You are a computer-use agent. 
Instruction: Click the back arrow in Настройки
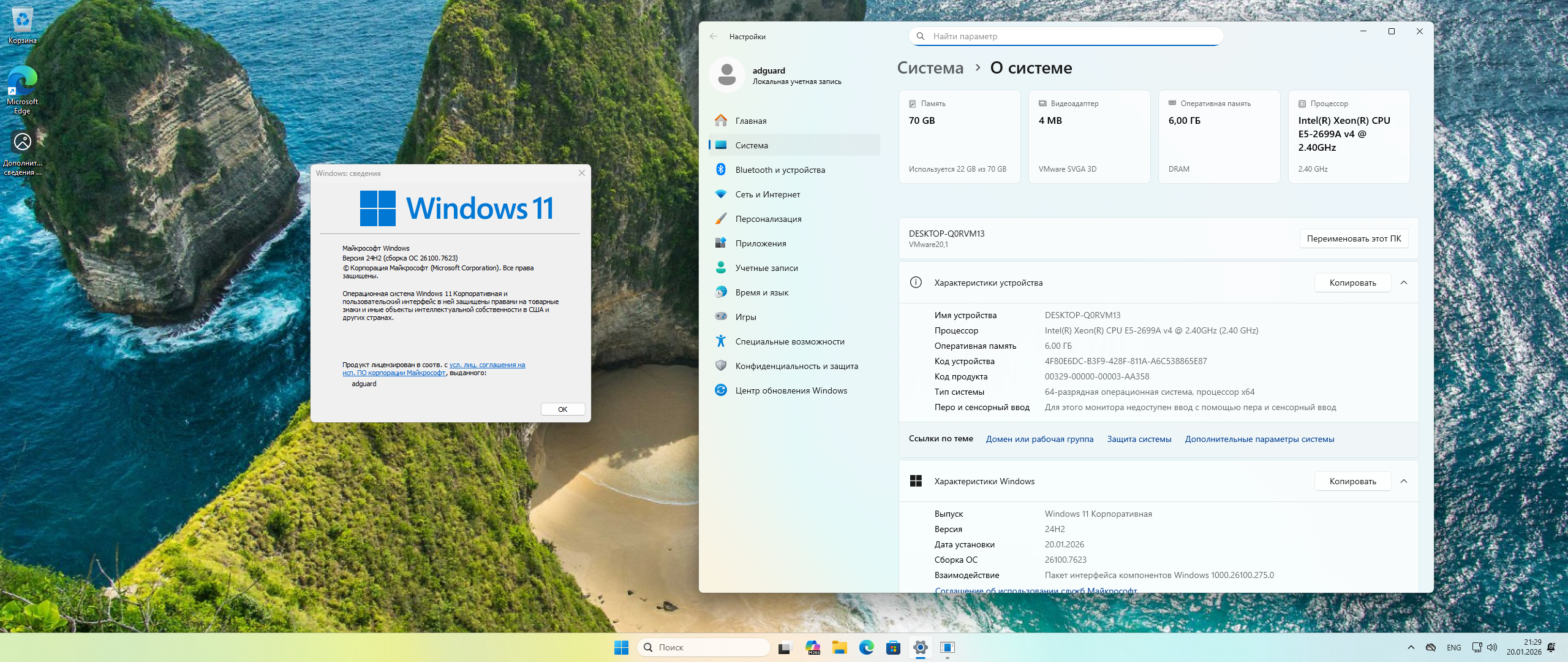(x=714, y=37)
